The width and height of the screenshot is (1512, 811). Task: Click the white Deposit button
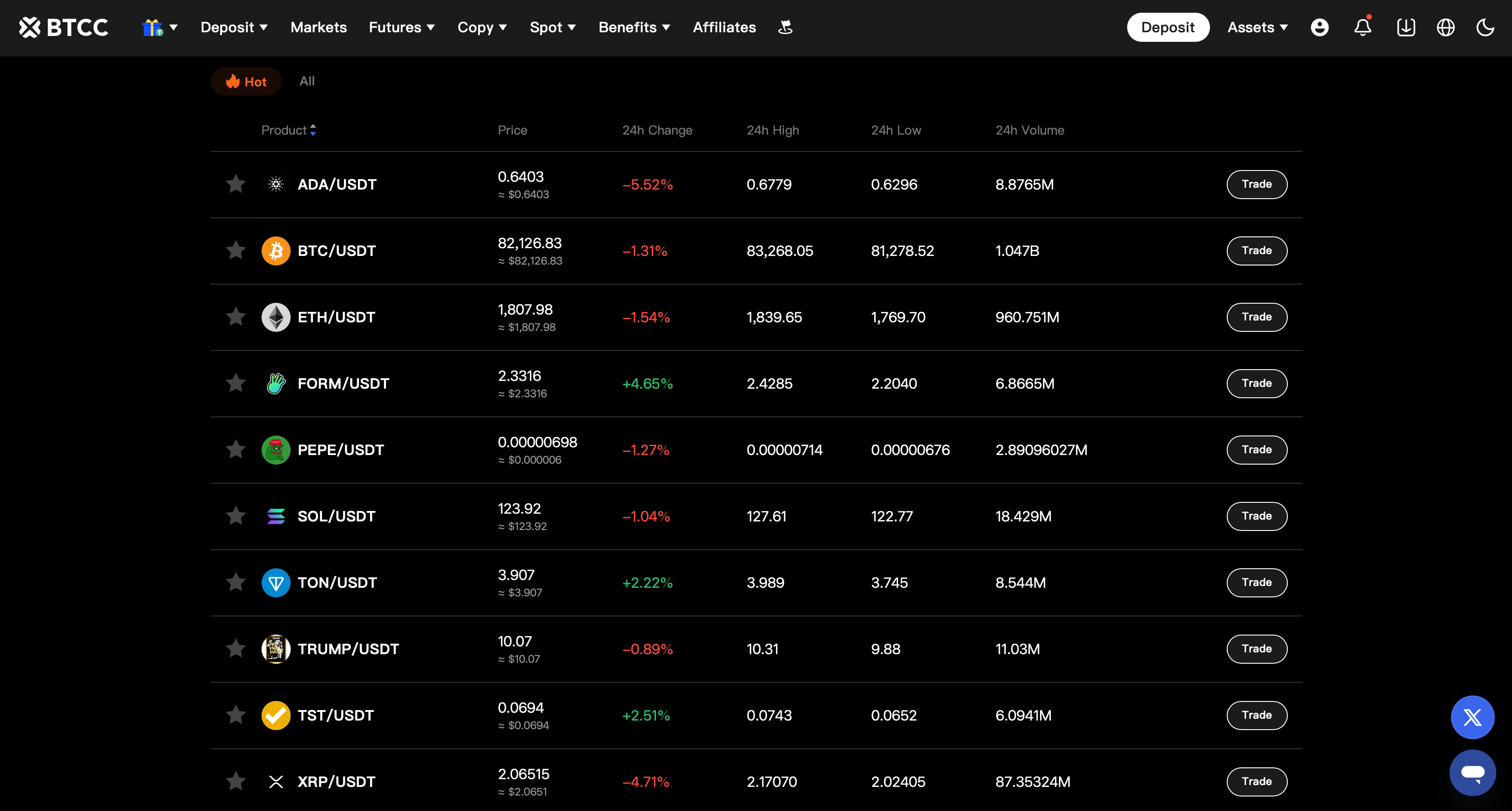[1168, 27]
